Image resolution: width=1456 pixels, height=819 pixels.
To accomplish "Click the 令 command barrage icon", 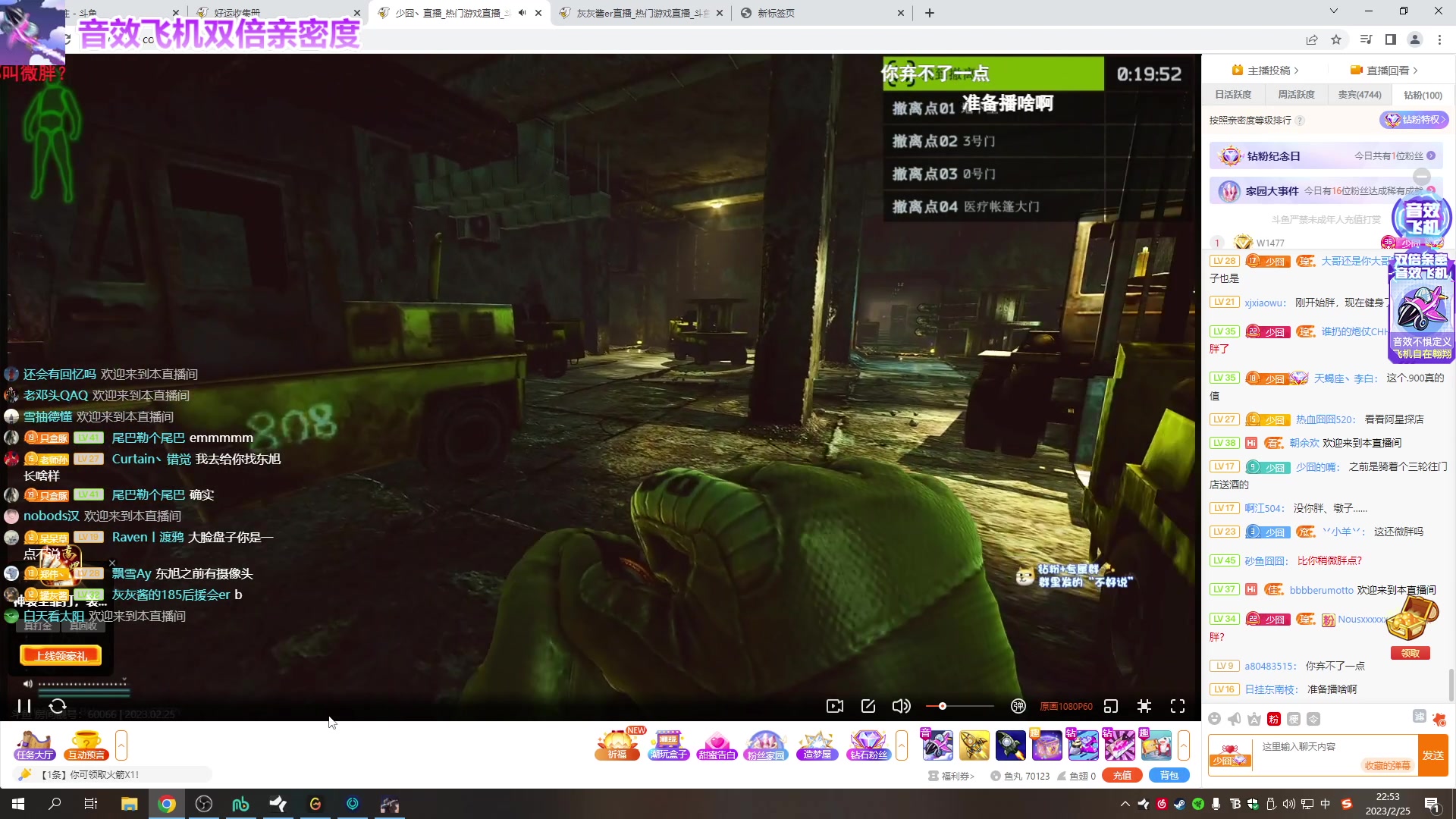I will click(x=1313, y=719).
